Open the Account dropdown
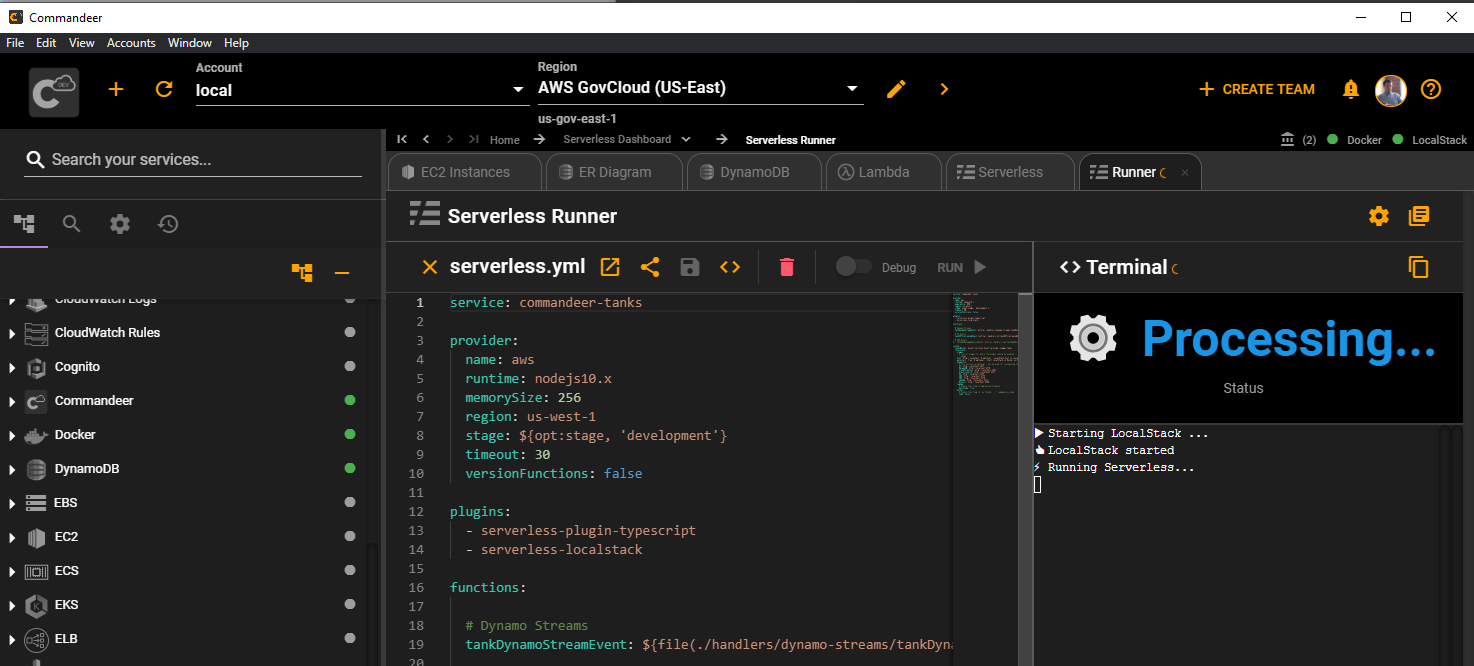The height and width of the screenshot is (666, 1474). [361, 90]
